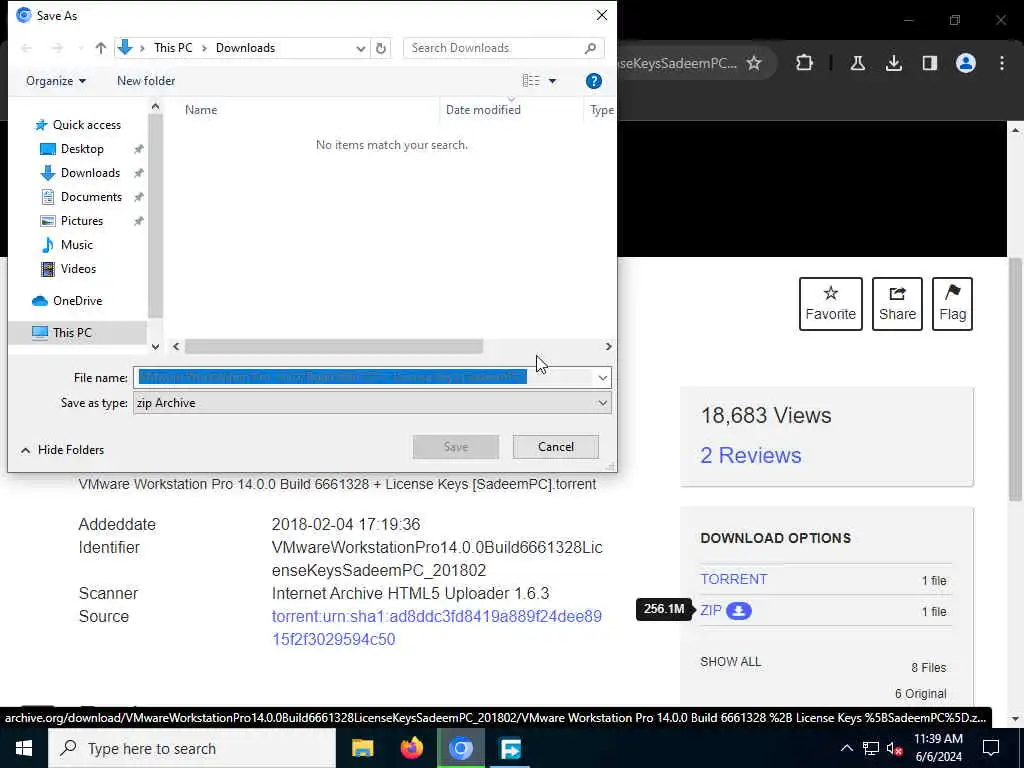Select Documents in navigation pane
Image resolution: width=1024 pixels, height=768 pixels.
click(x=91, y=197)
